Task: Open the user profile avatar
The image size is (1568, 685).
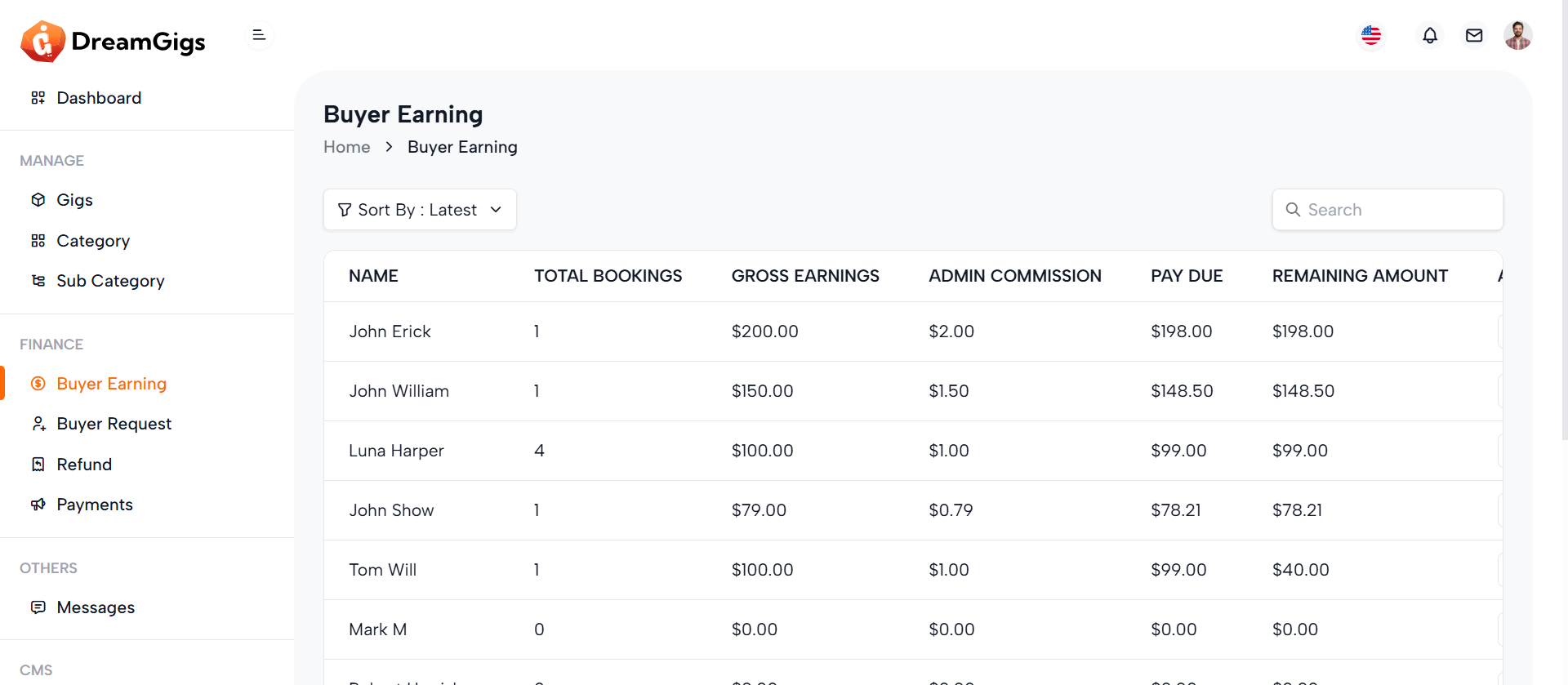Action: pyautogui.click(x=1517, y=36)
